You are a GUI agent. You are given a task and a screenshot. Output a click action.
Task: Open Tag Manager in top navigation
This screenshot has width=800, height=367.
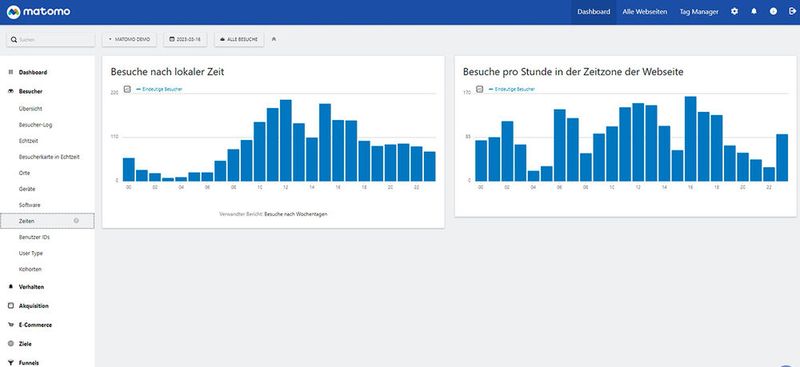pyautogui.click(x=699, y=12)
